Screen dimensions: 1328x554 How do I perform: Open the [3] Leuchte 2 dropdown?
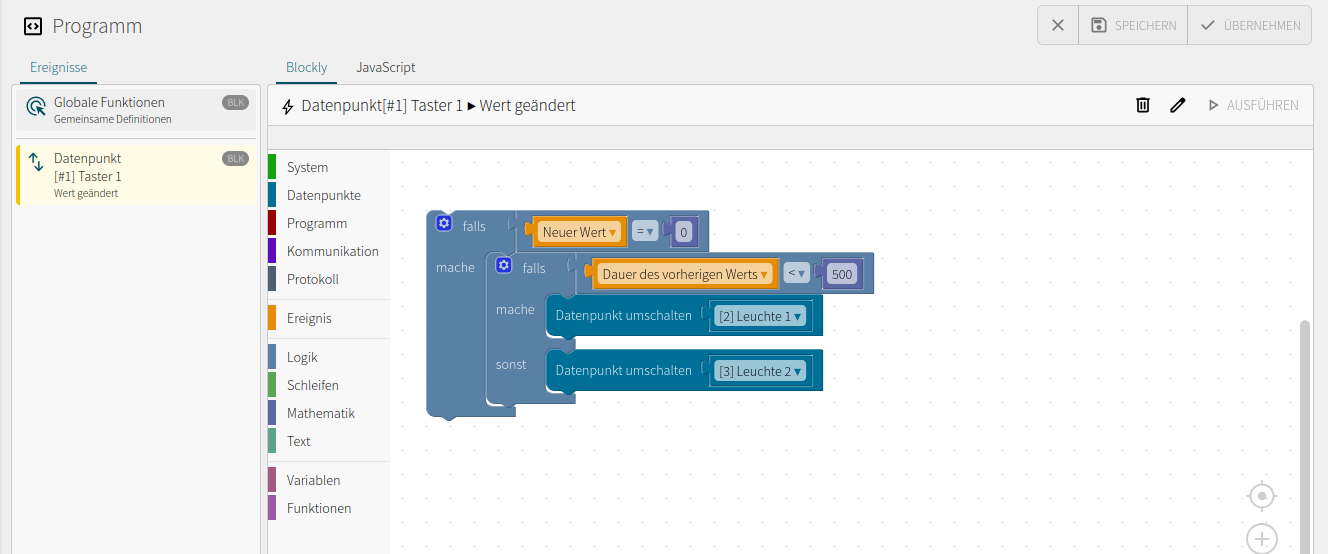(760, 371)
